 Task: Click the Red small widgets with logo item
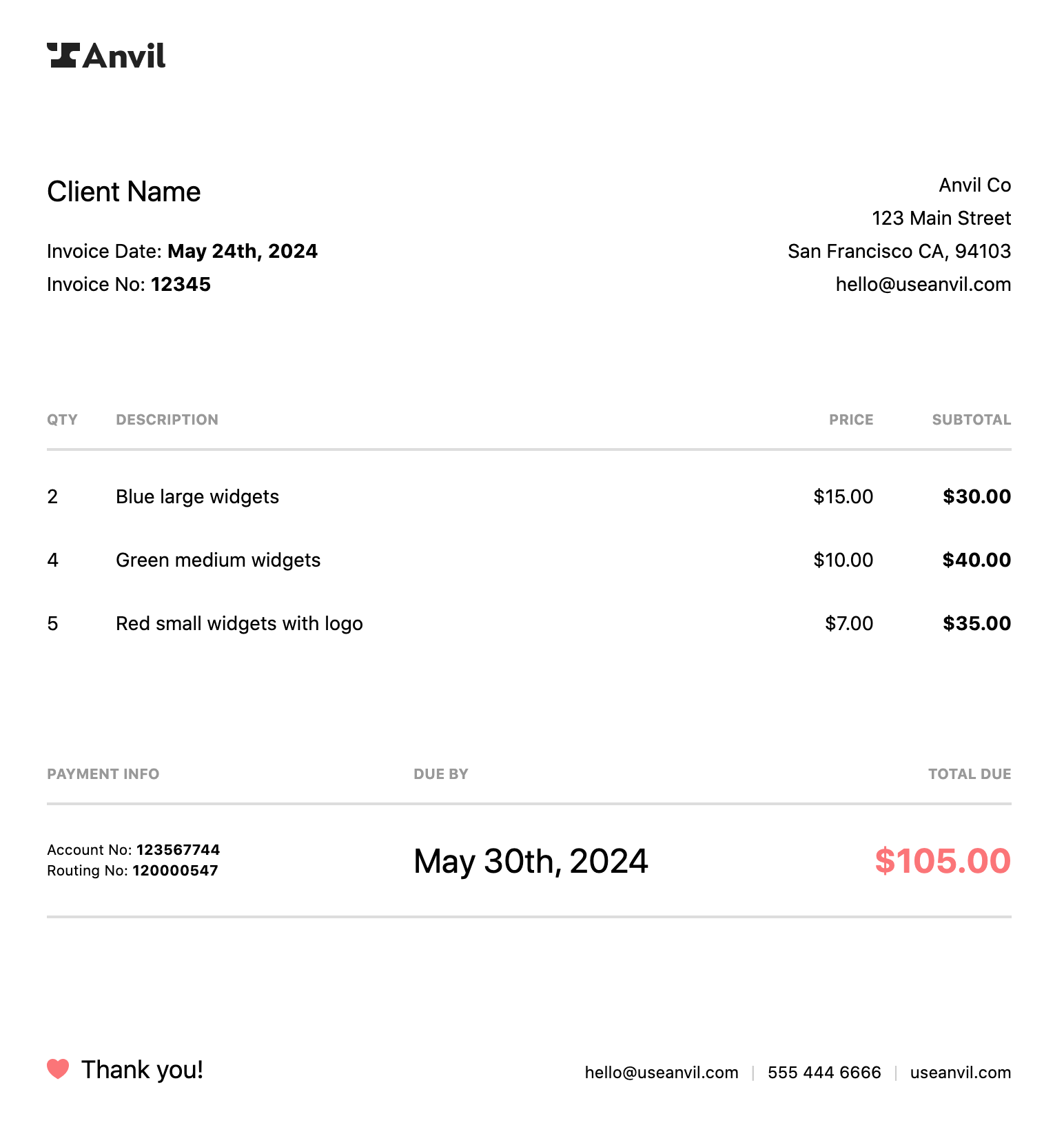tap(239, 624)
